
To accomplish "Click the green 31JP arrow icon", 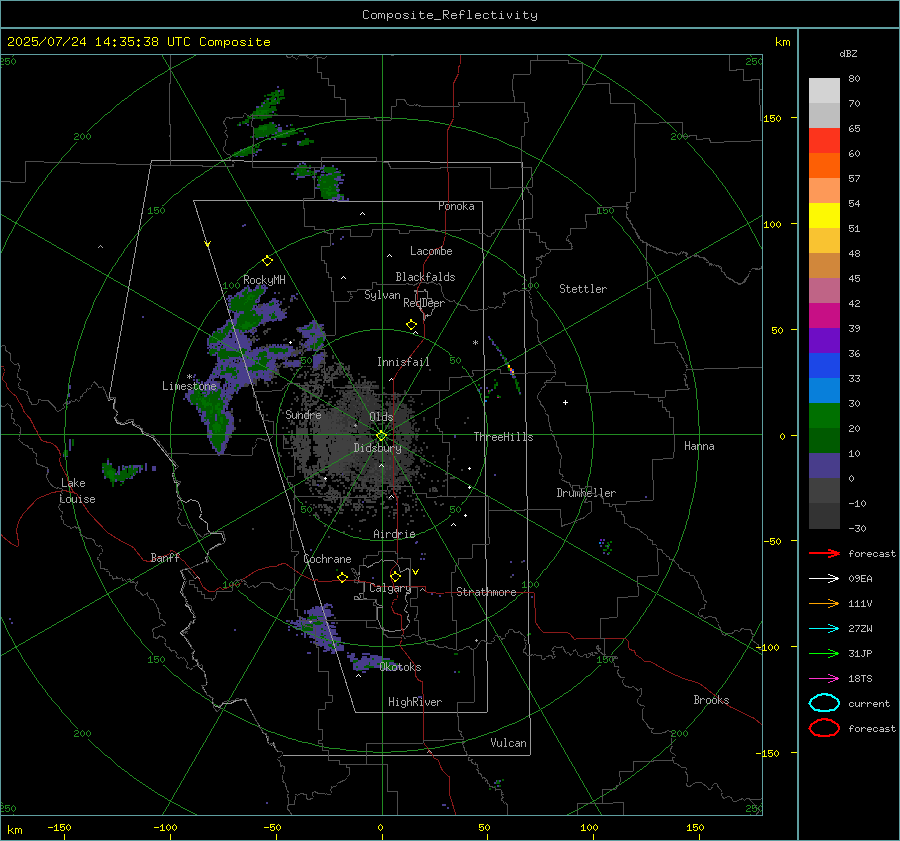I will (824, 653).
